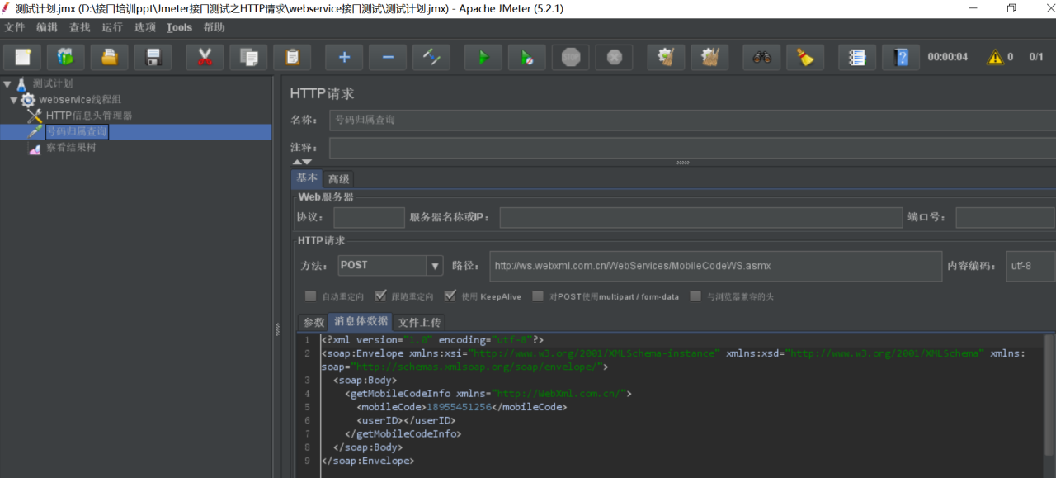The height and width of the screenshot is (478, 1056).
Task: Click the 路径 URL field
Action: (716, 266)
